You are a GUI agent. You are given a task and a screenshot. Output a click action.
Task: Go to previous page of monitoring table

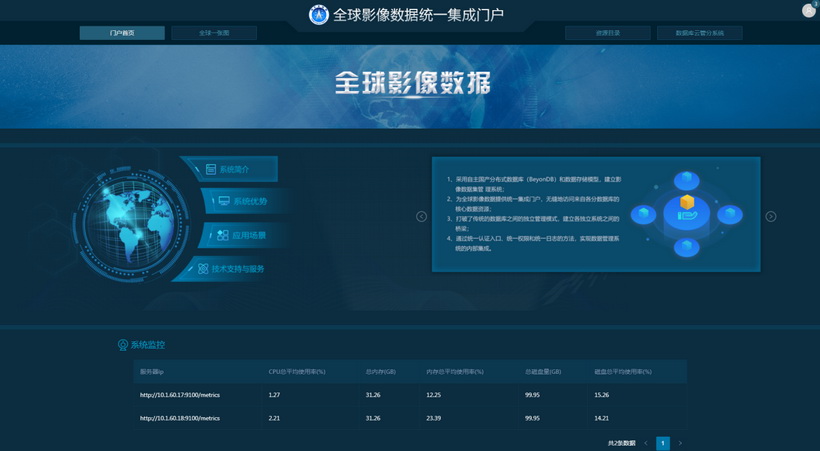[646, 442]
